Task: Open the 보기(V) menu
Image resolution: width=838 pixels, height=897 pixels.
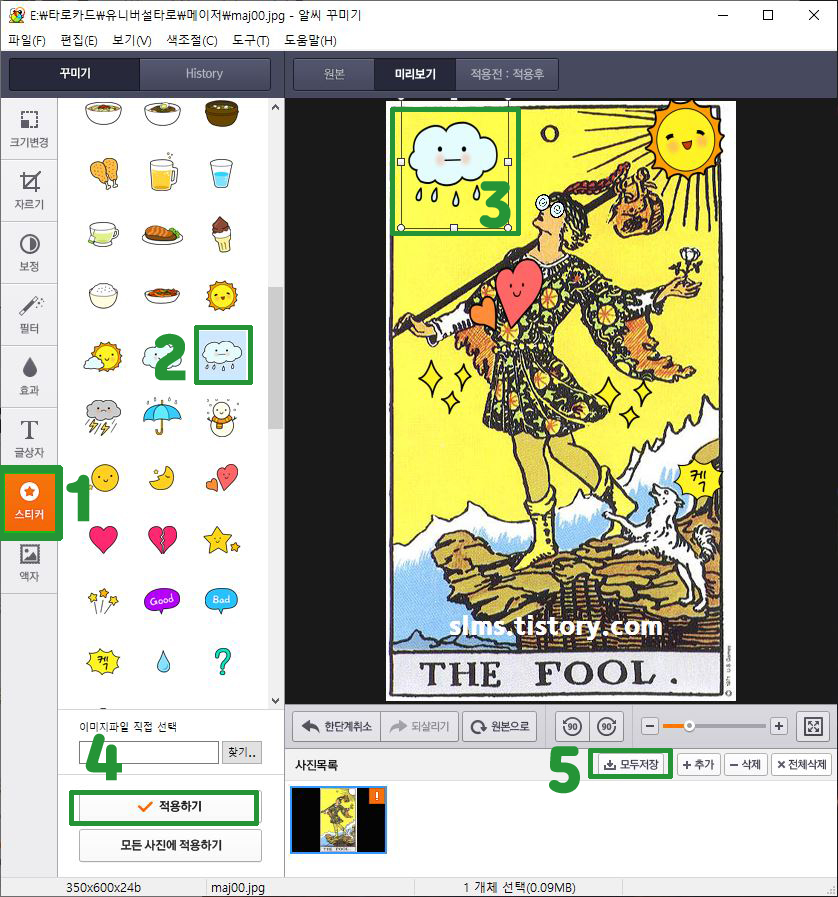Action: coord(132,41)
